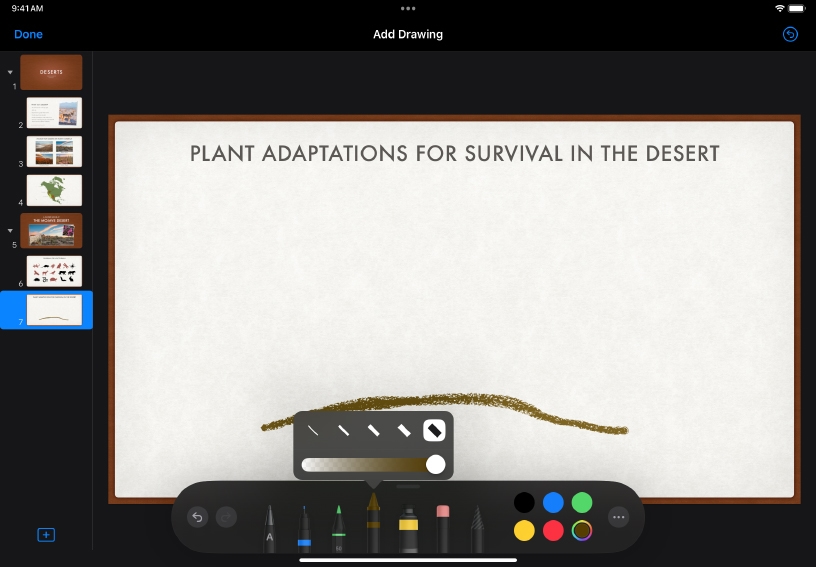This screenshot has width=816, height=567.
Task: Open the more options ellipsis in toolbar
Action: tap(619, 517)
